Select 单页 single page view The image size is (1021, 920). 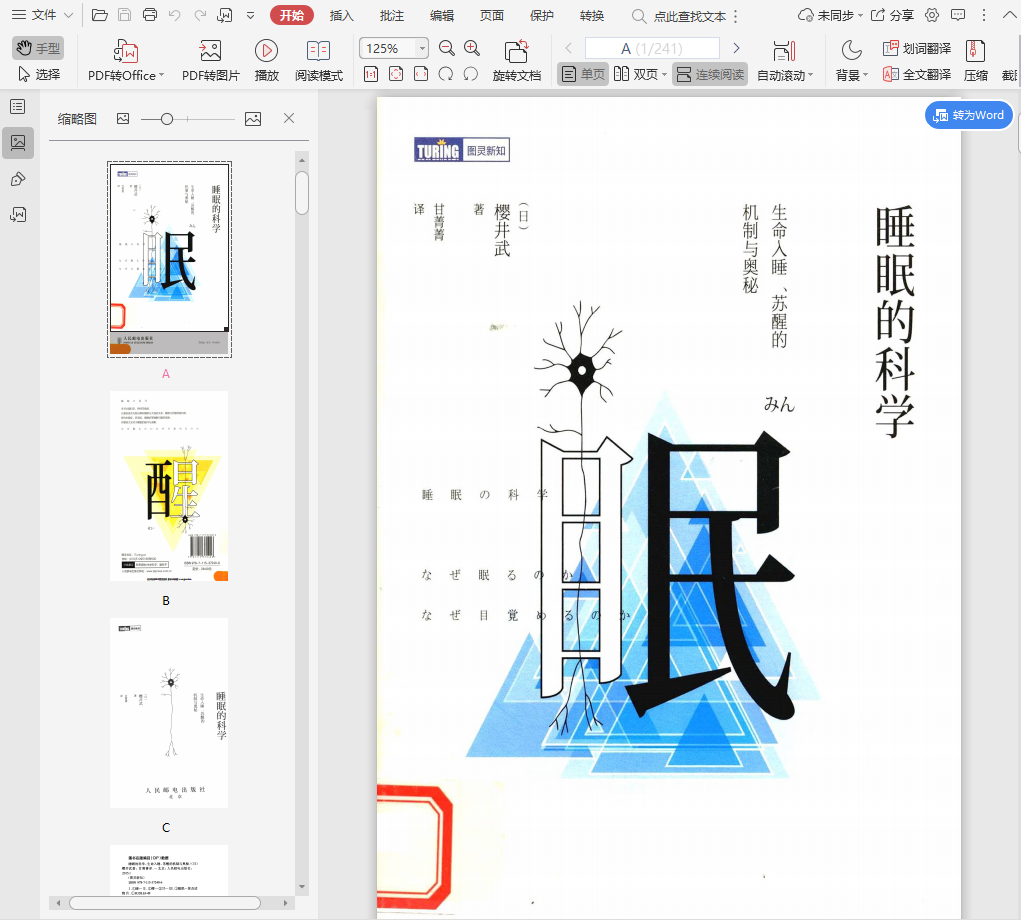(x=583, y=74)
